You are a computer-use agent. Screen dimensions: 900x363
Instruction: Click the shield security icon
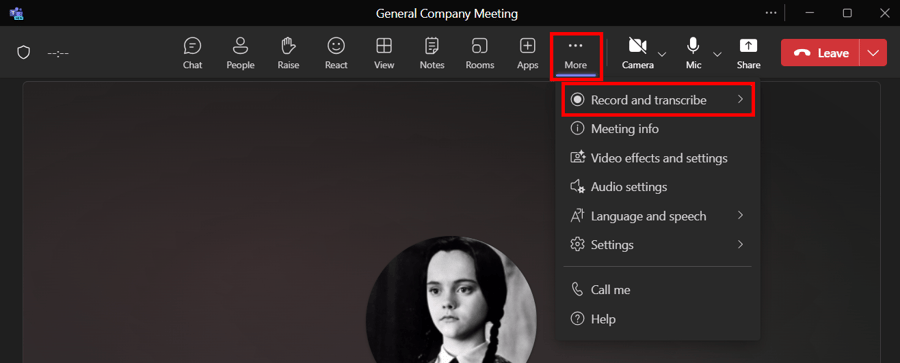pyautogui.click(x=23, y=53)
